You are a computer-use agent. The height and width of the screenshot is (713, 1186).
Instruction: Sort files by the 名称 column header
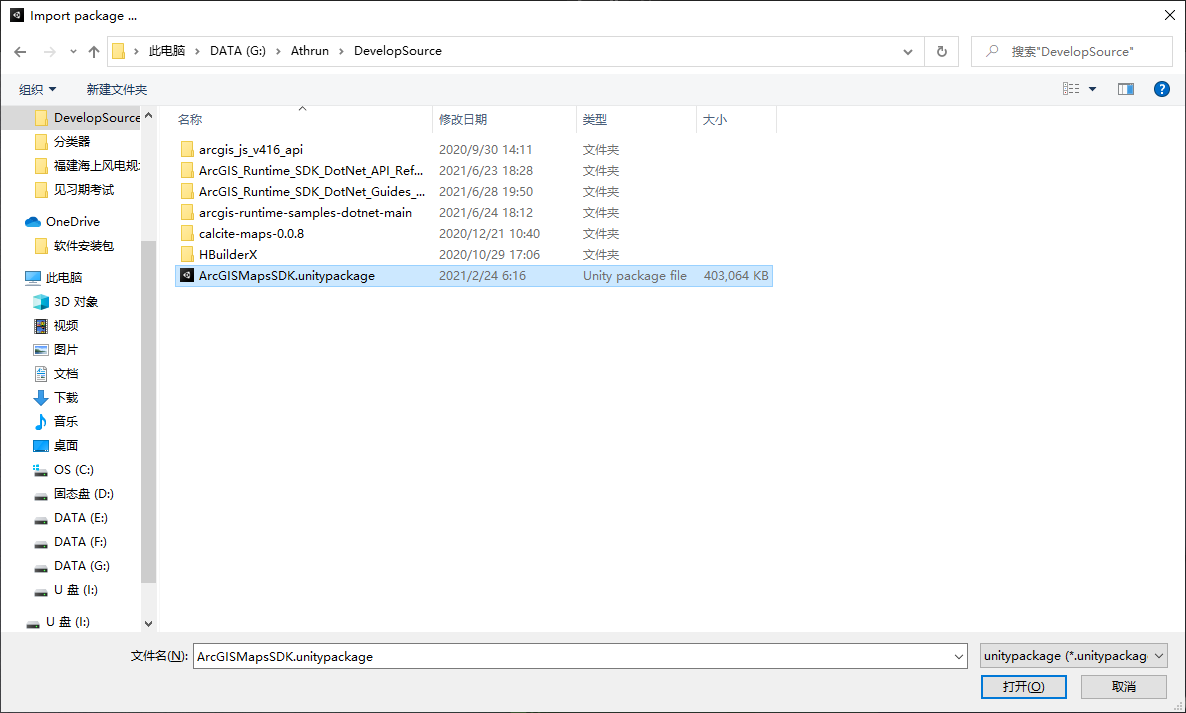coord(191,119)
